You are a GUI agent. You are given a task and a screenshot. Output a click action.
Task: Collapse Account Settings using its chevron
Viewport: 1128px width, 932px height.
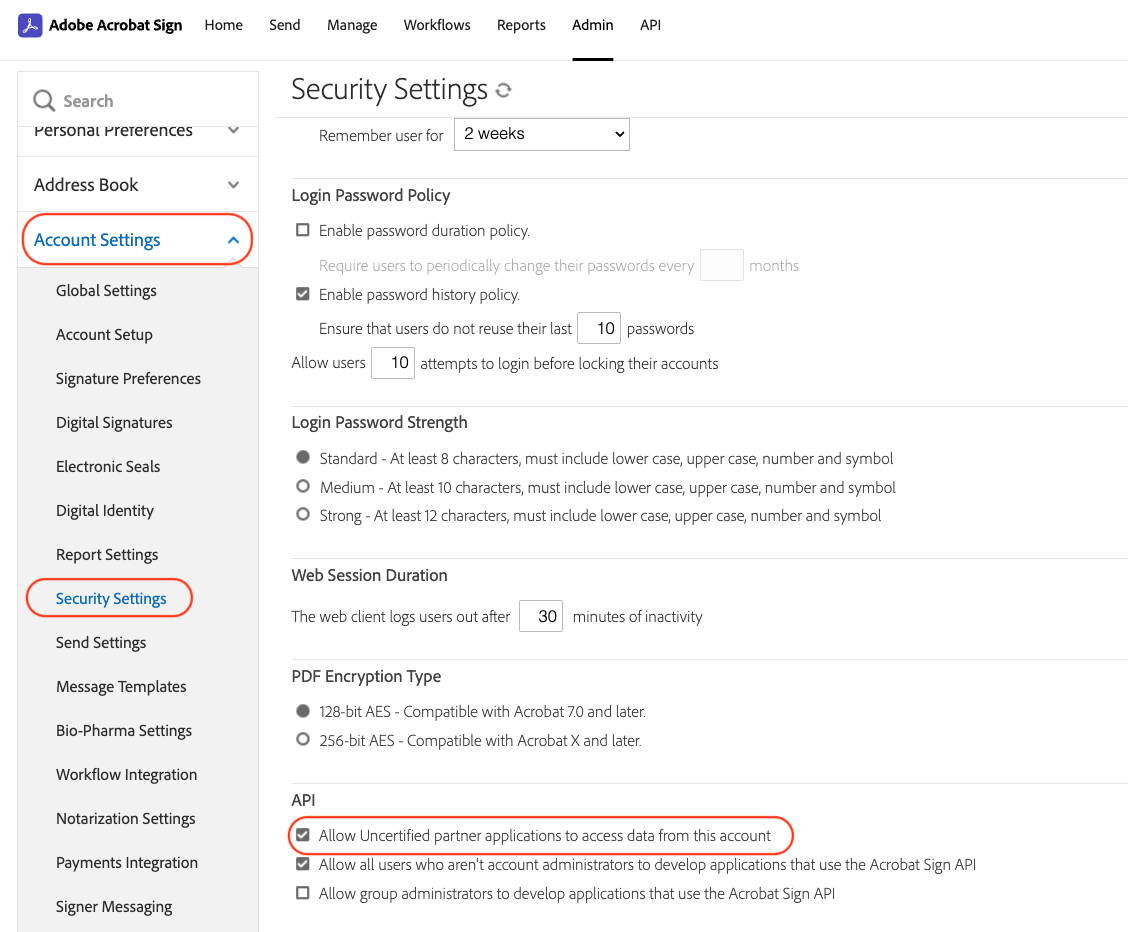[x=233, y=240]
